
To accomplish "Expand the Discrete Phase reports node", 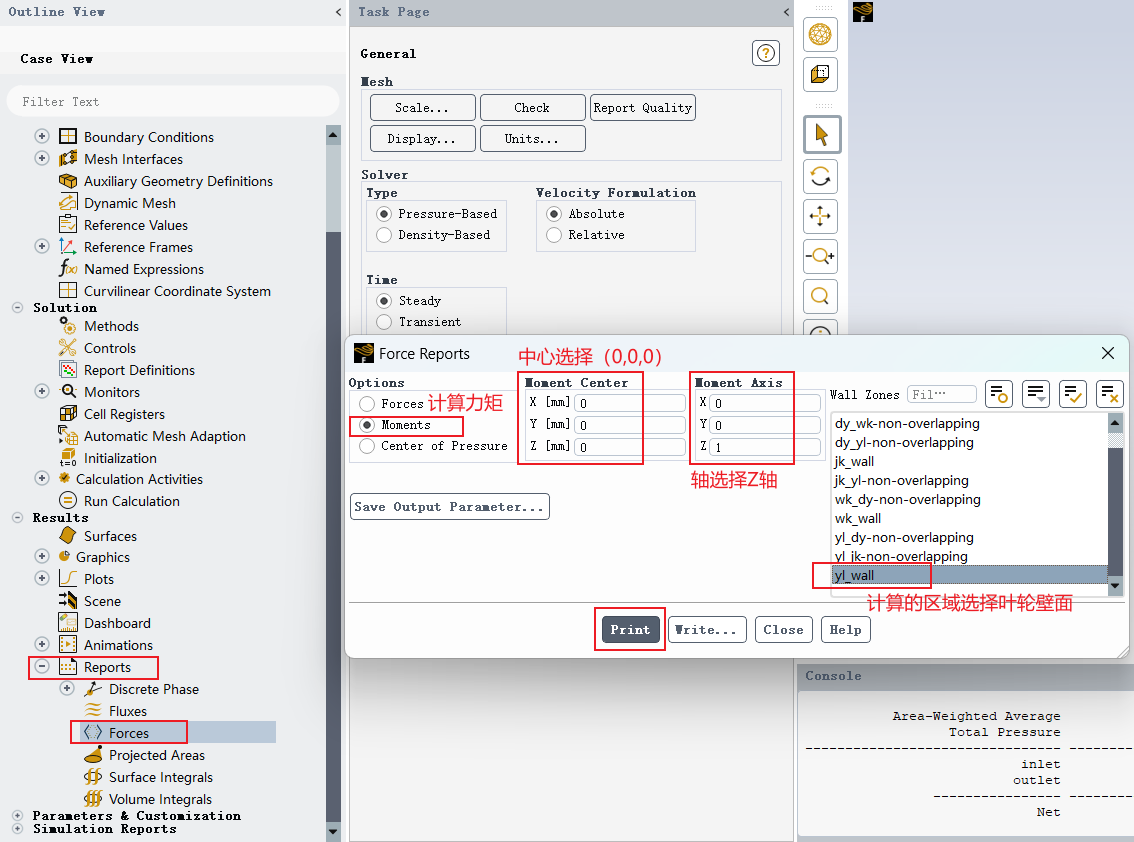I will coord(67,689).
